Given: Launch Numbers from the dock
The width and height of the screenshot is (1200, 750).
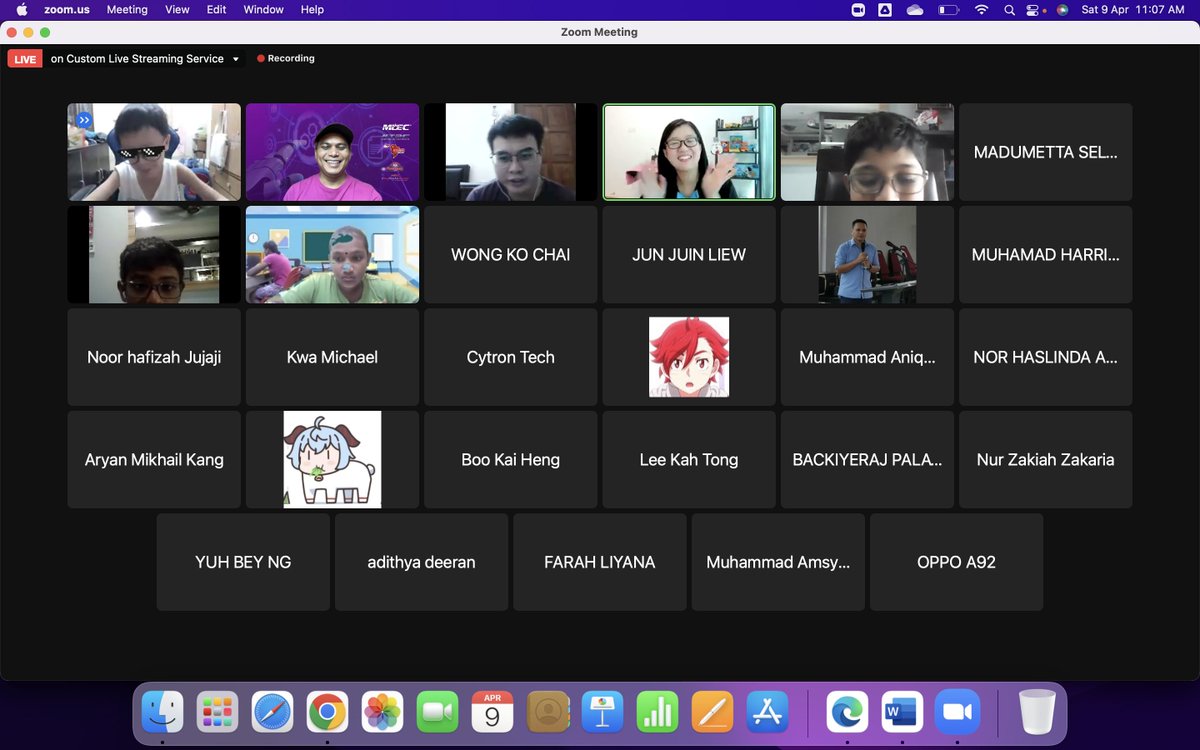Looking at the screenshot, I should (x=657, y=712).
